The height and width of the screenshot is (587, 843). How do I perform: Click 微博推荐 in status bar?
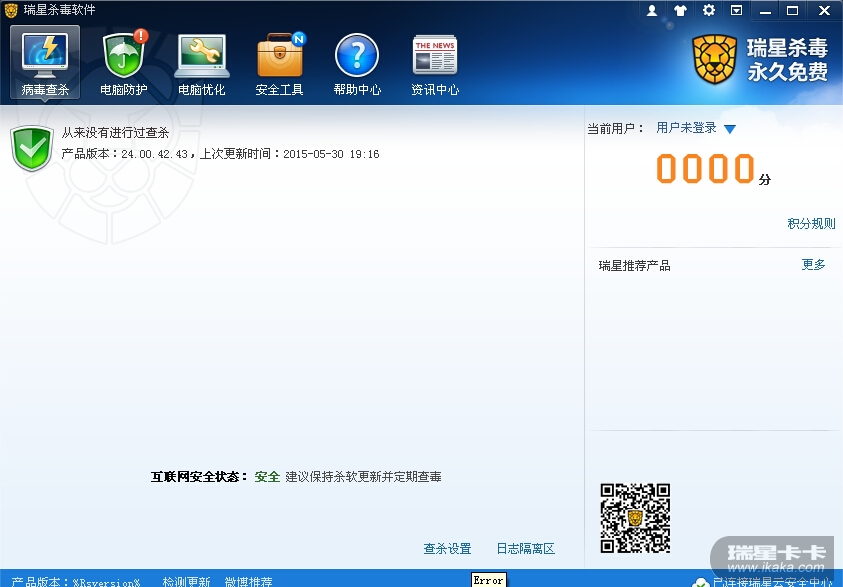(x=248, y=582)
